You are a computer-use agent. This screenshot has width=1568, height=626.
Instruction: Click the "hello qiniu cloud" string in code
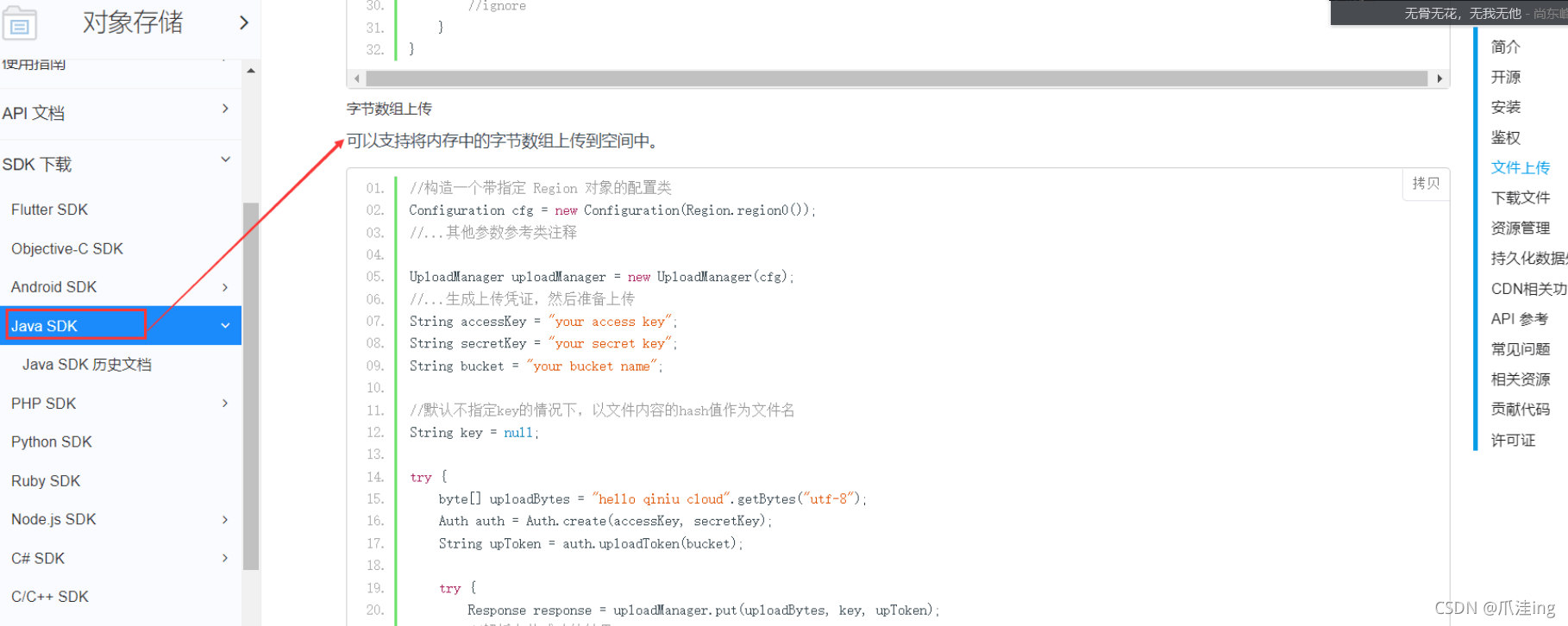click(662, 499)
